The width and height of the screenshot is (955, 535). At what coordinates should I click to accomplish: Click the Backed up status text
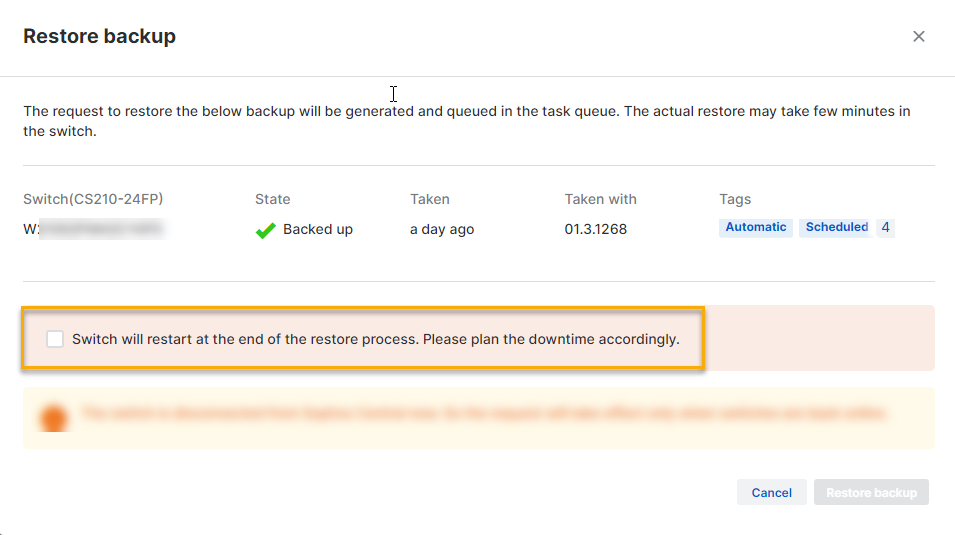point(318,229)
